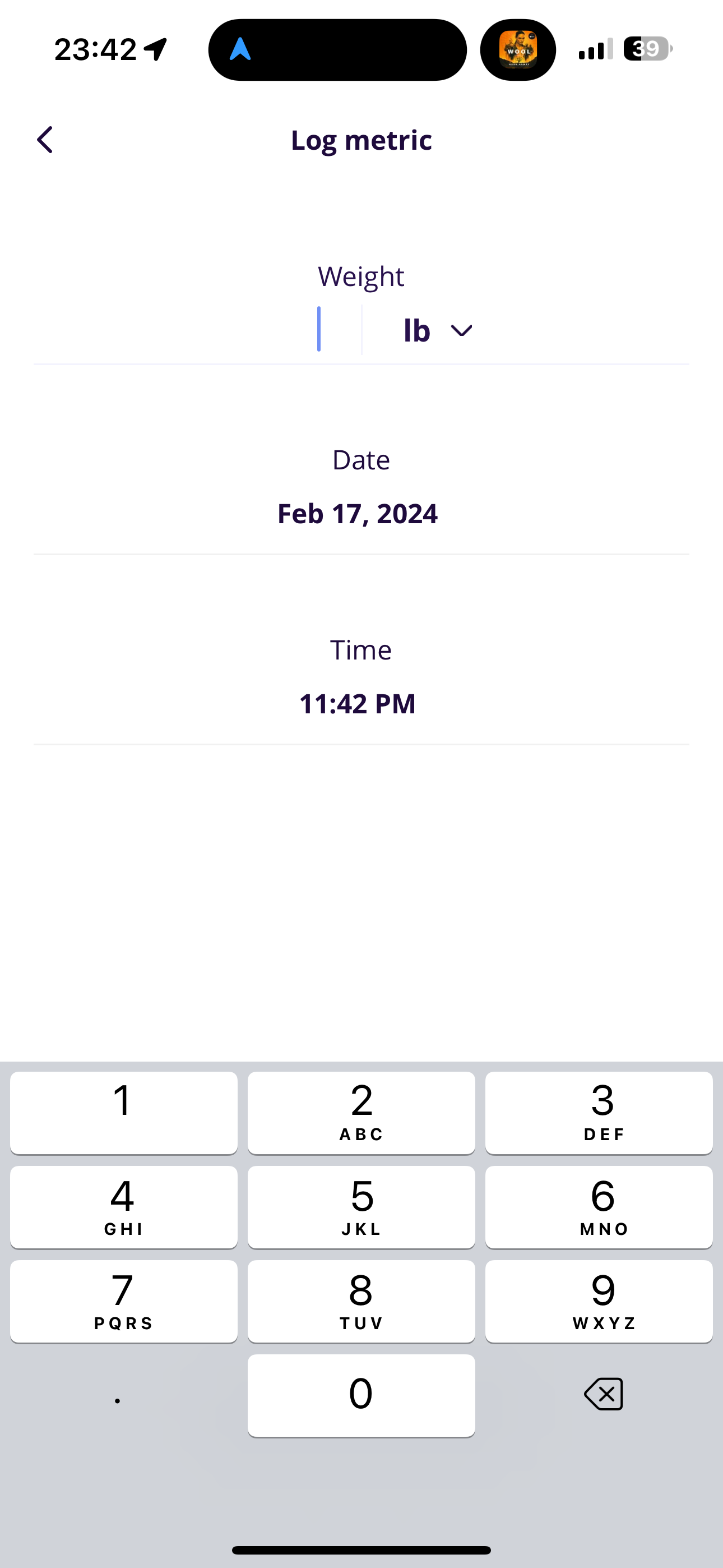Open the Wool audiobook now-playing thumbnail
This screenshot has height=1568, width=723.
(518, 49)
